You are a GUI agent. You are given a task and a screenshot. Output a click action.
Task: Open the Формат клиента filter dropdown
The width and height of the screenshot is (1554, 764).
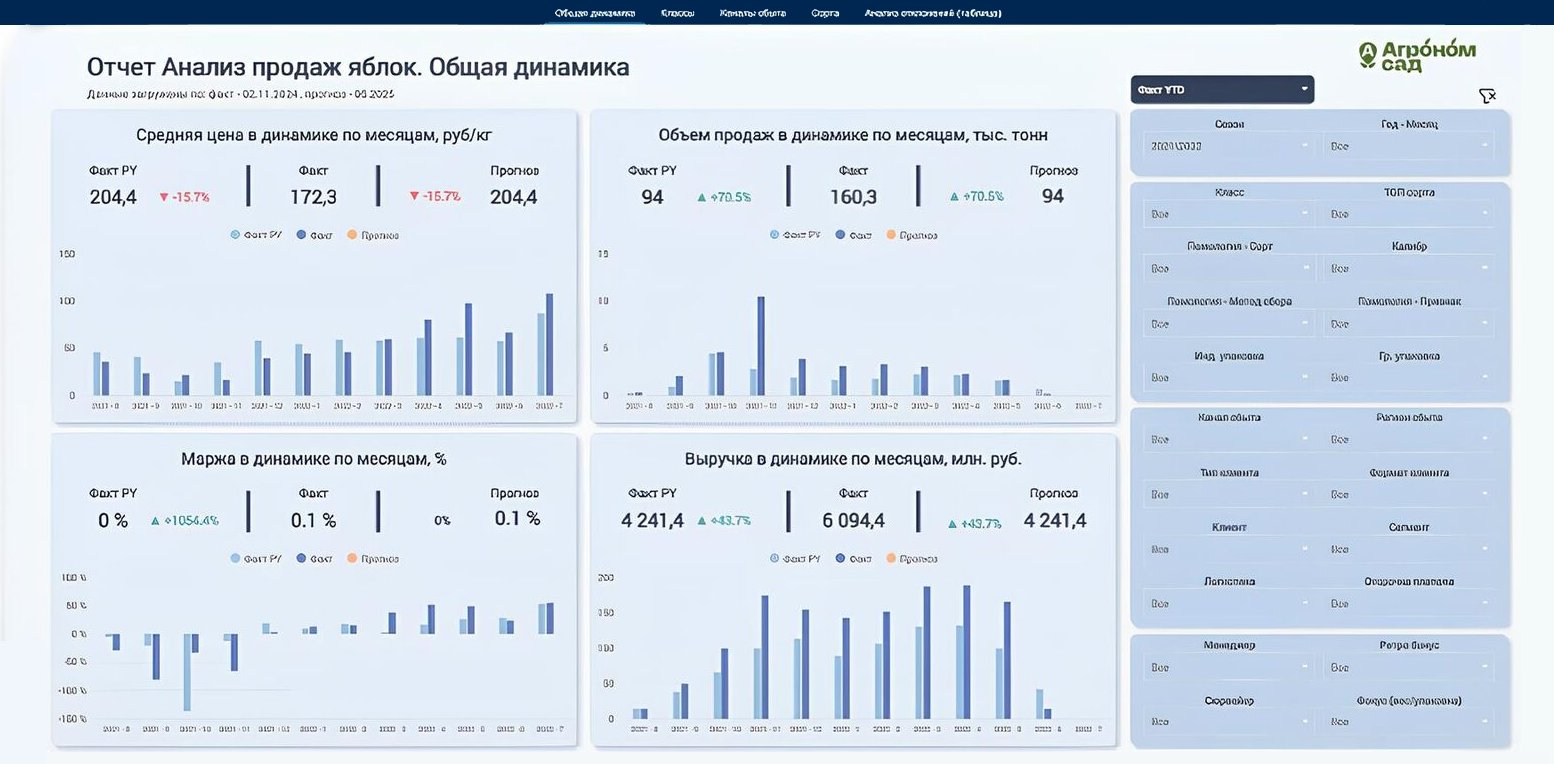click(1408, 495)
